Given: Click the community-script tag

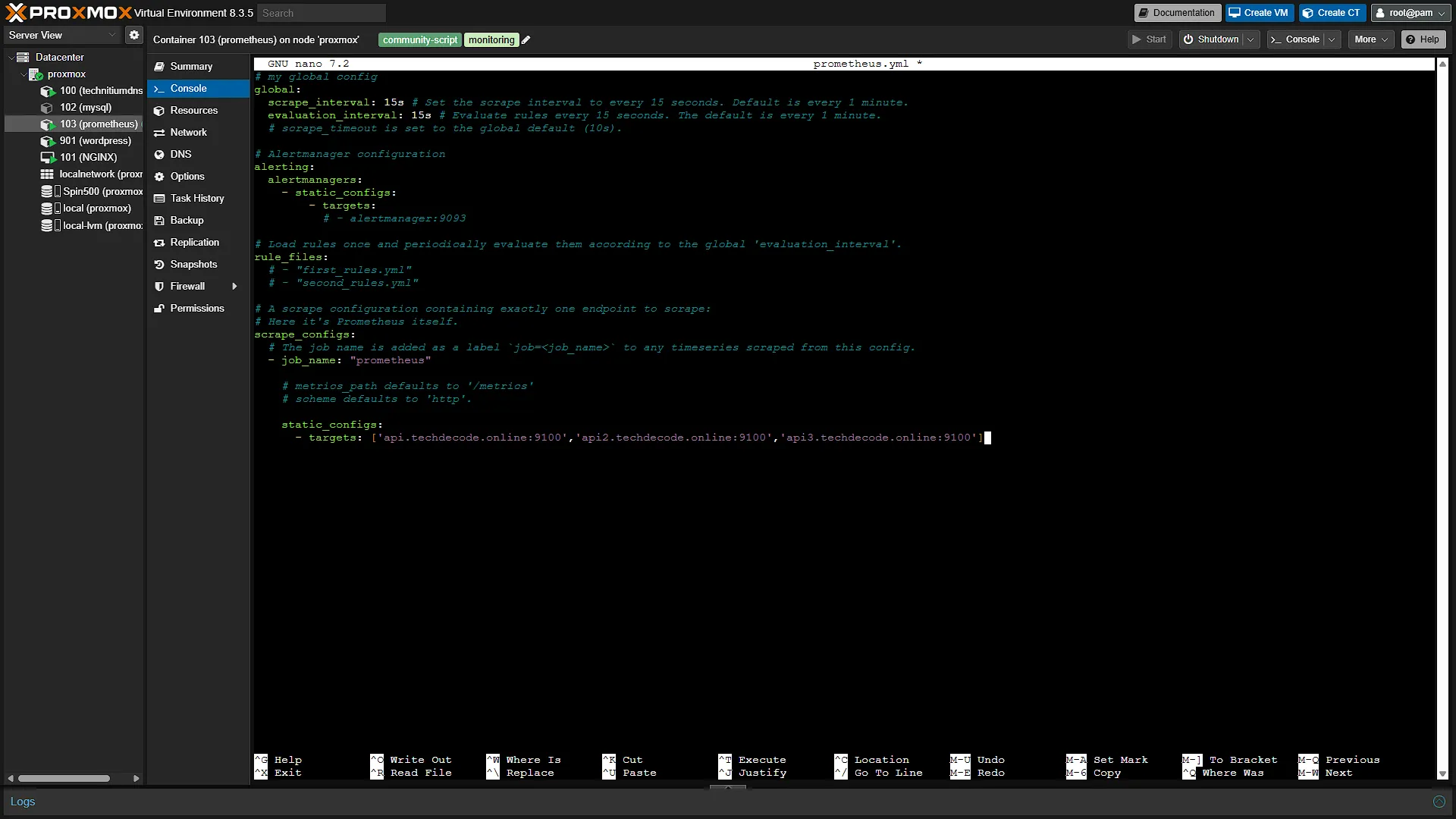Looking at the screenshot, I should [420, 40].
